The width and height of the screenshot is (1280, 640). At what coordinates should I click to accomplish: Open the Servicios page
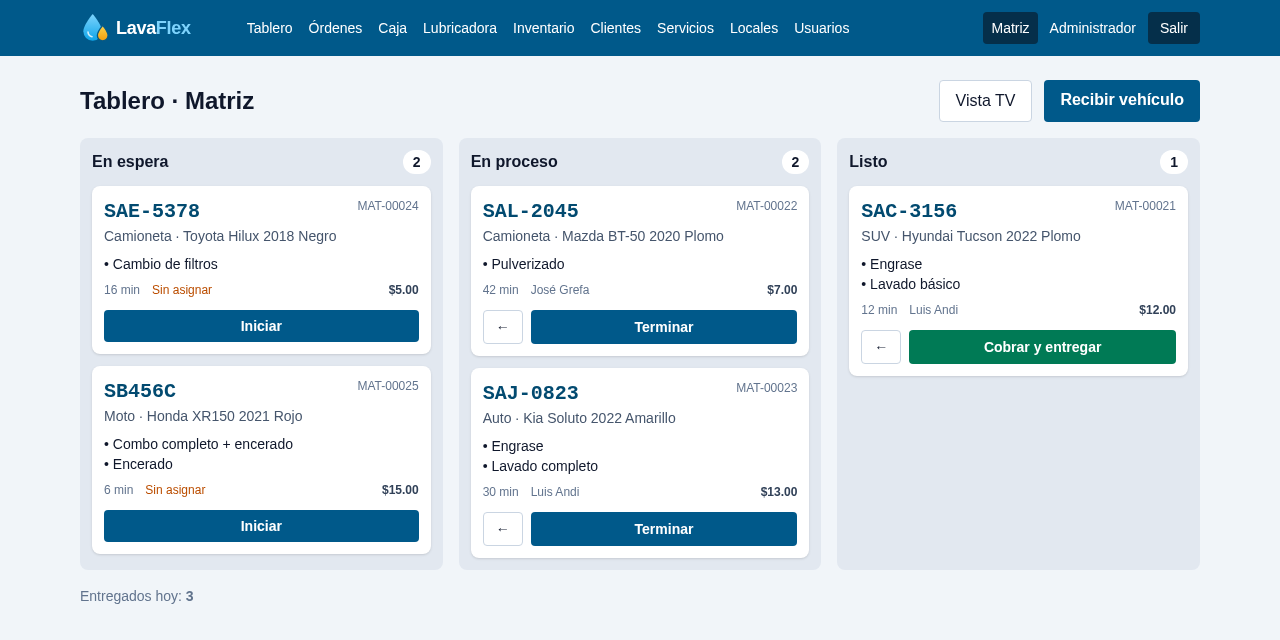pos(685,28)
